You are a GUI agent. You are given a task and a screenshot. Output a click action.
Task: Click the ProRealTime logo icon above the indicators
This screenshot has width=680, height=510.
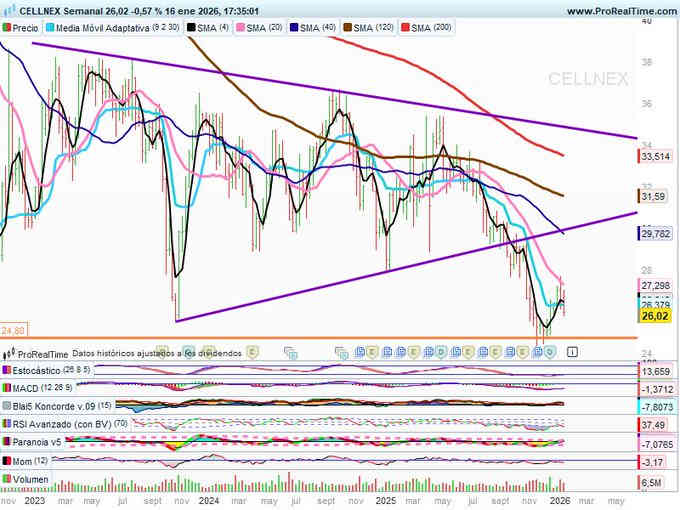tap(9, 353)
